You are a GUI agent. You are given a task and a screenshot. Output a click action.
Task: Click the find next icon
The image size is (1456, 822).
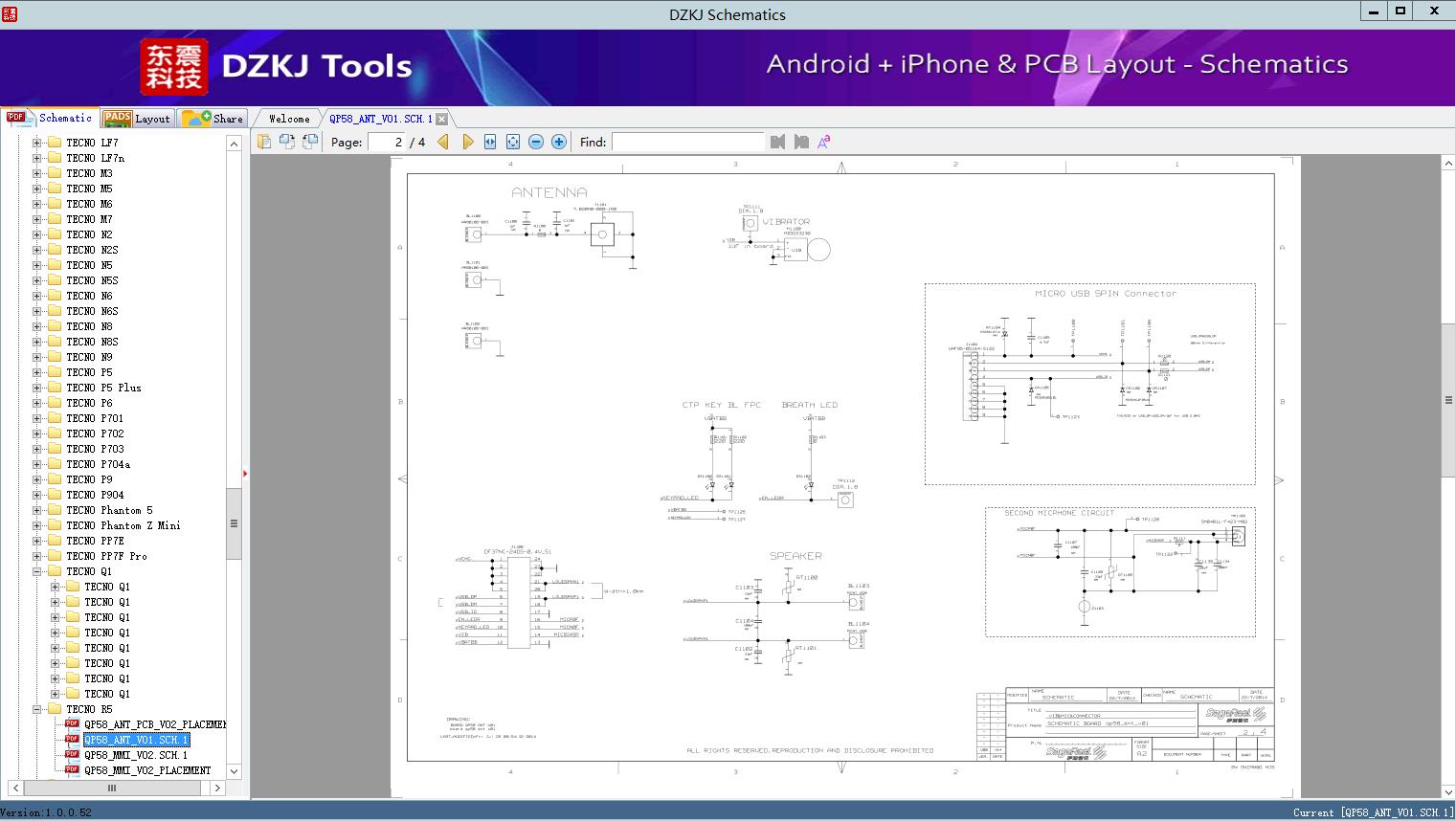tap(800, 142)
